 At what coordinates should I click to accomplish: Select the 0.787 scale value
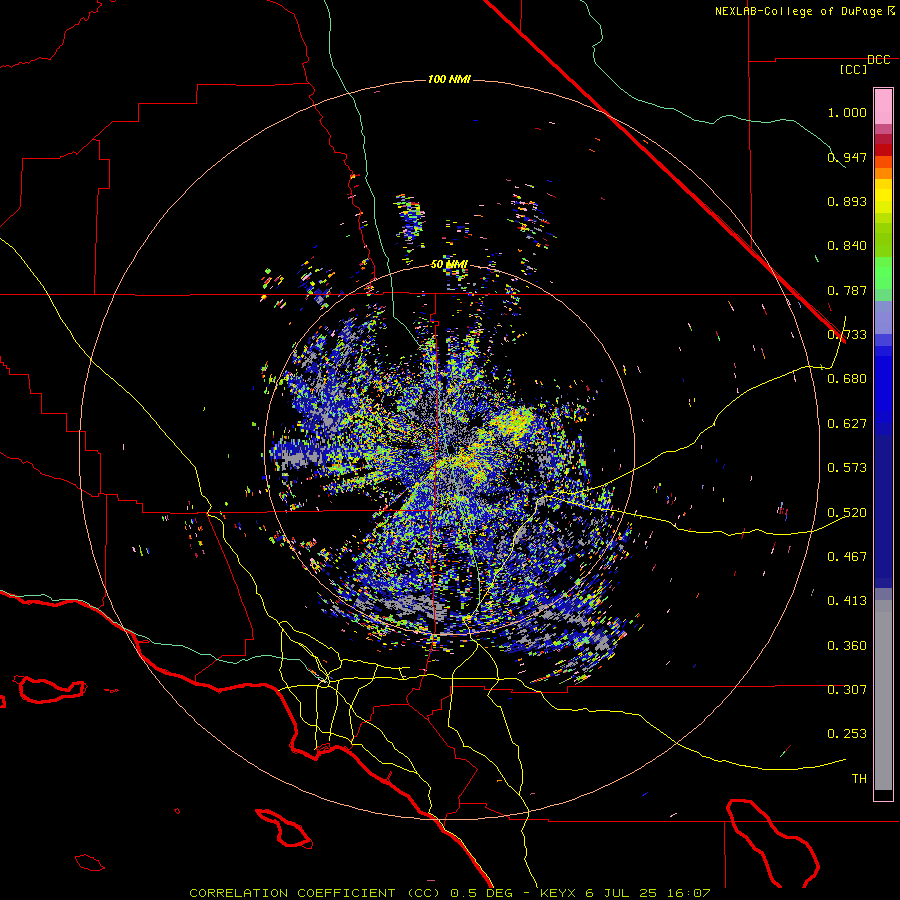[x=847, y=290]
